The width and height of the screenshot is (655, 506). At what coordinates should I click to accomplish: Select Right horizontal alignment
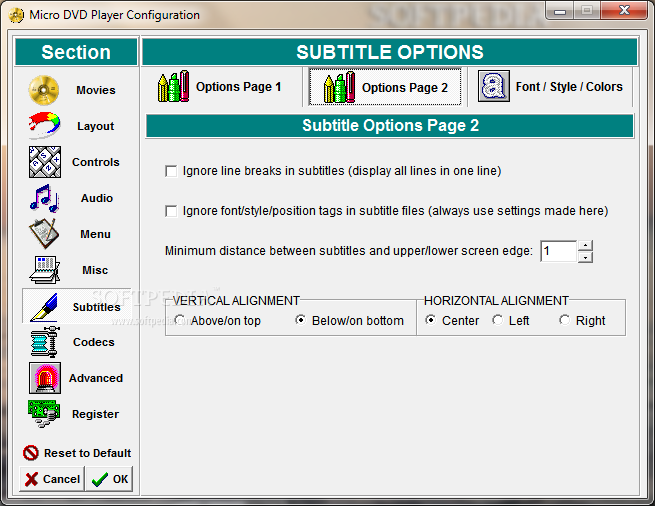coord(564,320)
